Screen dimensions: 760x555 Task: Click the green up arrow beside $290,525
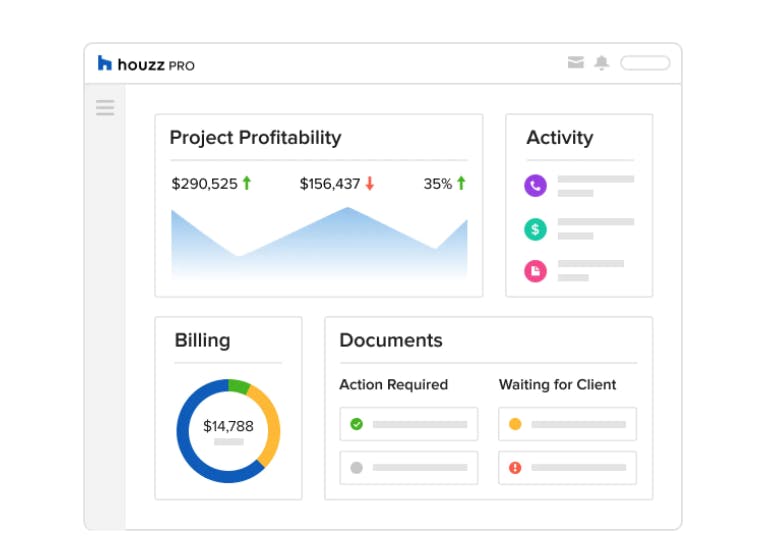coord(247,184)
